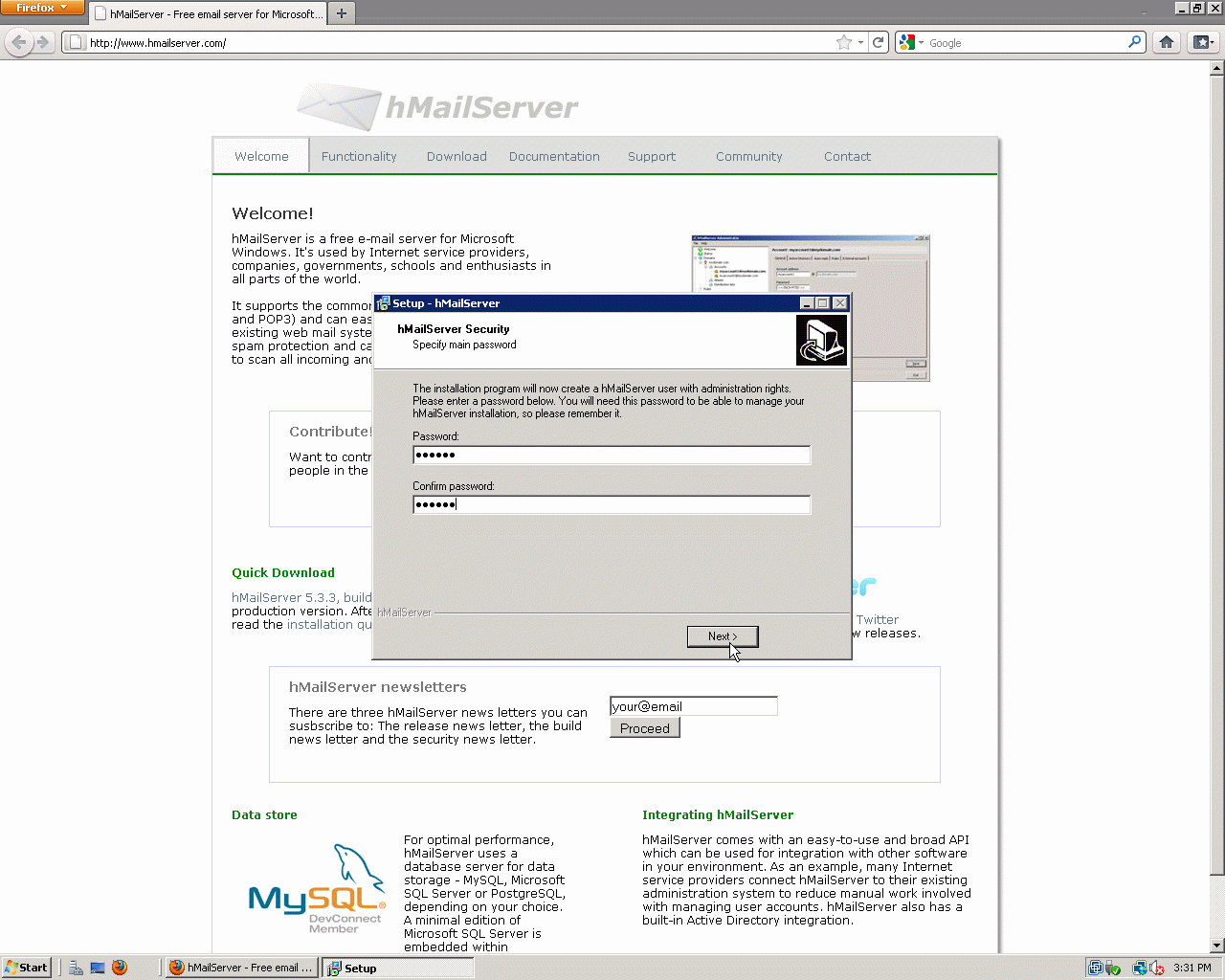1225x980 pixels.
Task: Click the Proceed newsletter button
Action: coord(645,728)
